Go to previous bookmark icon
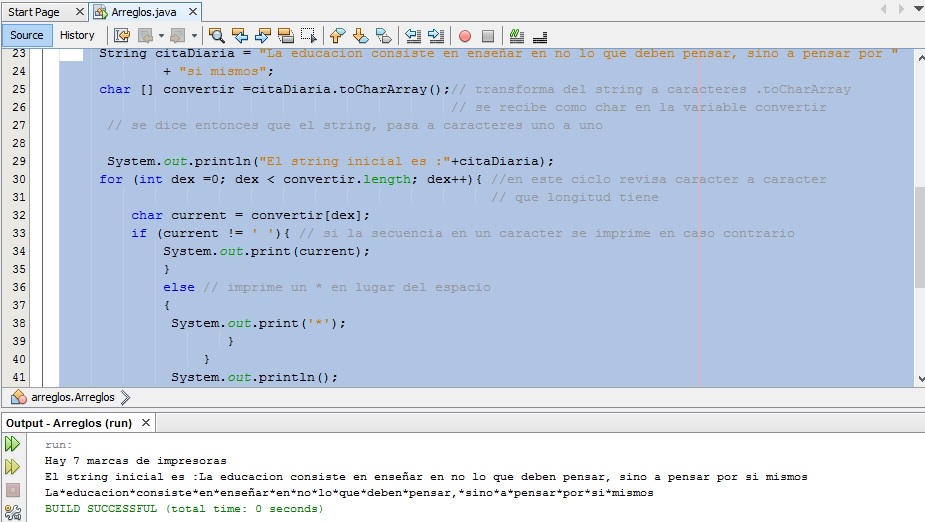 coord(337,35)
